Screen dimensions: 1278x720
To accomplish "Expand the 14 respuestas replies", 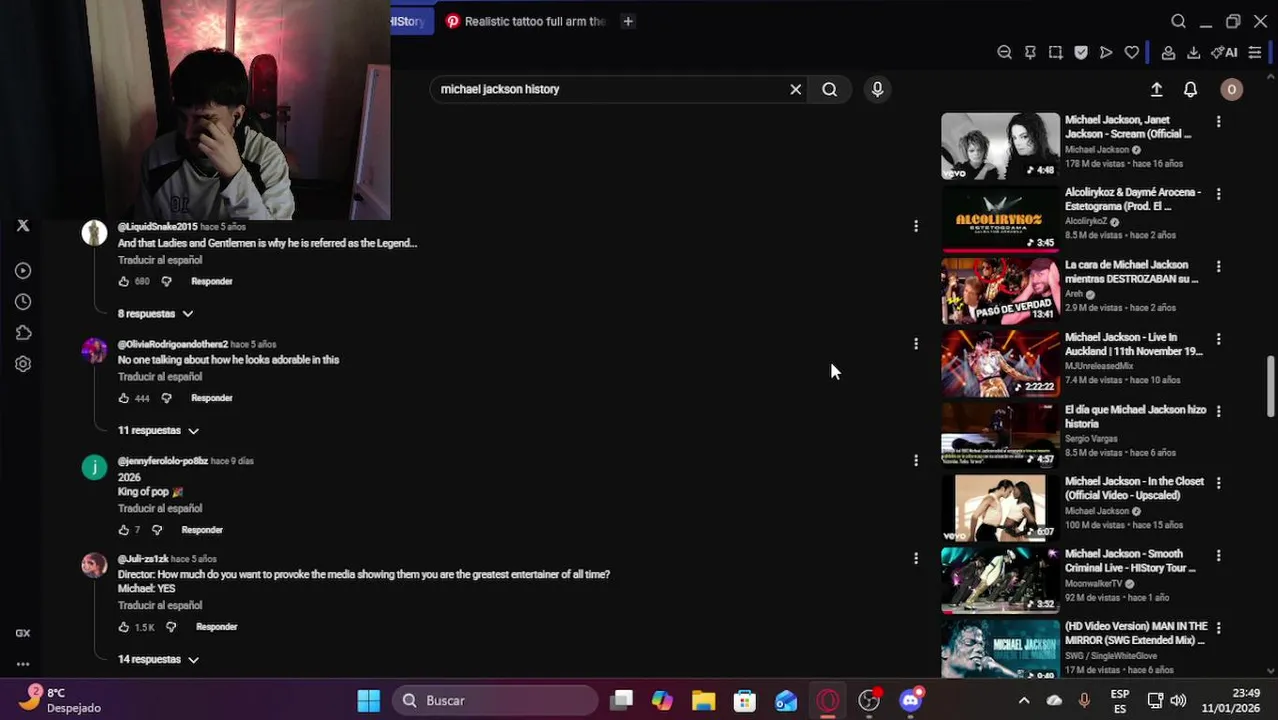I will pyautogui.click(x=158, y=659).
